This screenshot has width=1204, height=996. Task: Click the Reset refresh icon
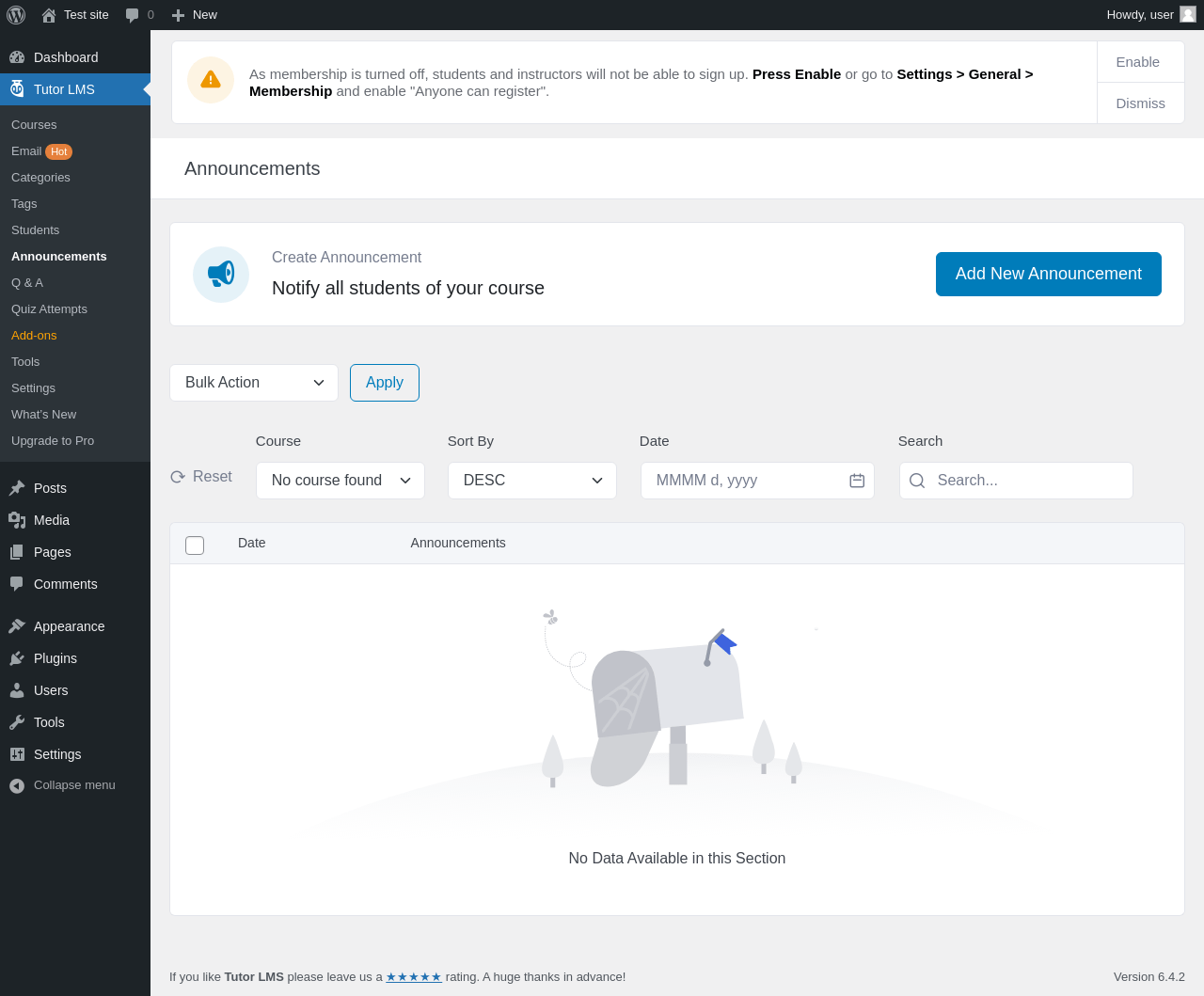(x=178, y=477)
